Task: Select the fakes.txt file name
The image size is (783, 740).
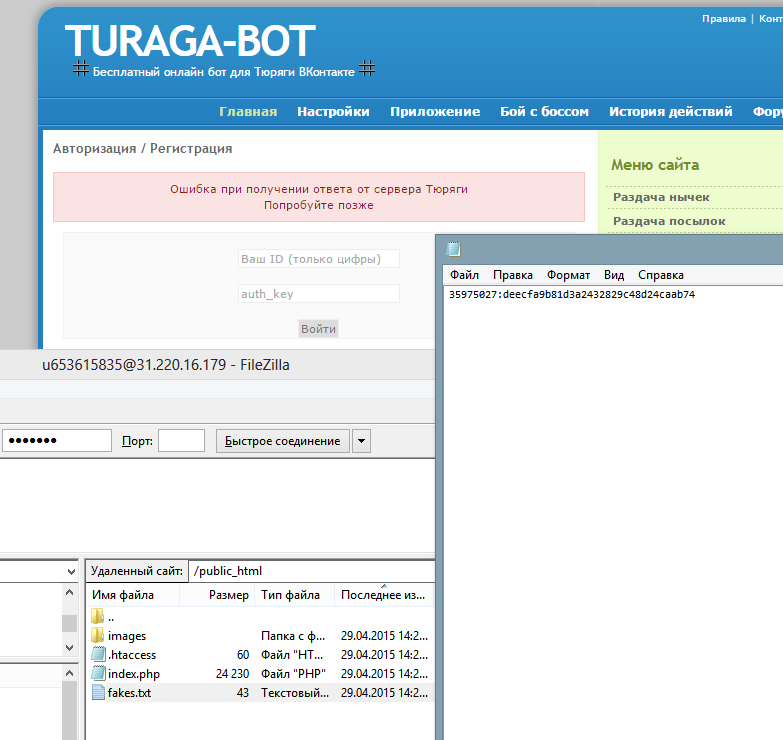Action: (x=129, y=693)
